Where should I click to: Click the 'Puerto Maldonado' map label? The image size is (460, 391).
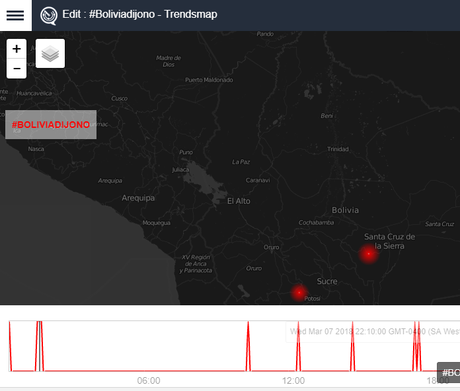pyautogui.click(x=209, y=80)
